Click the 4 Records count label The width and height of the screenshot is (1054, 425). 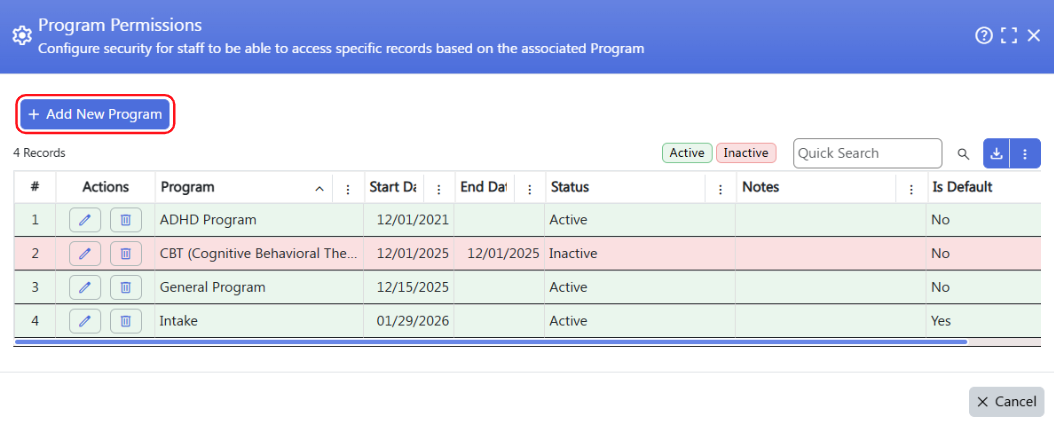pos(39,153)
